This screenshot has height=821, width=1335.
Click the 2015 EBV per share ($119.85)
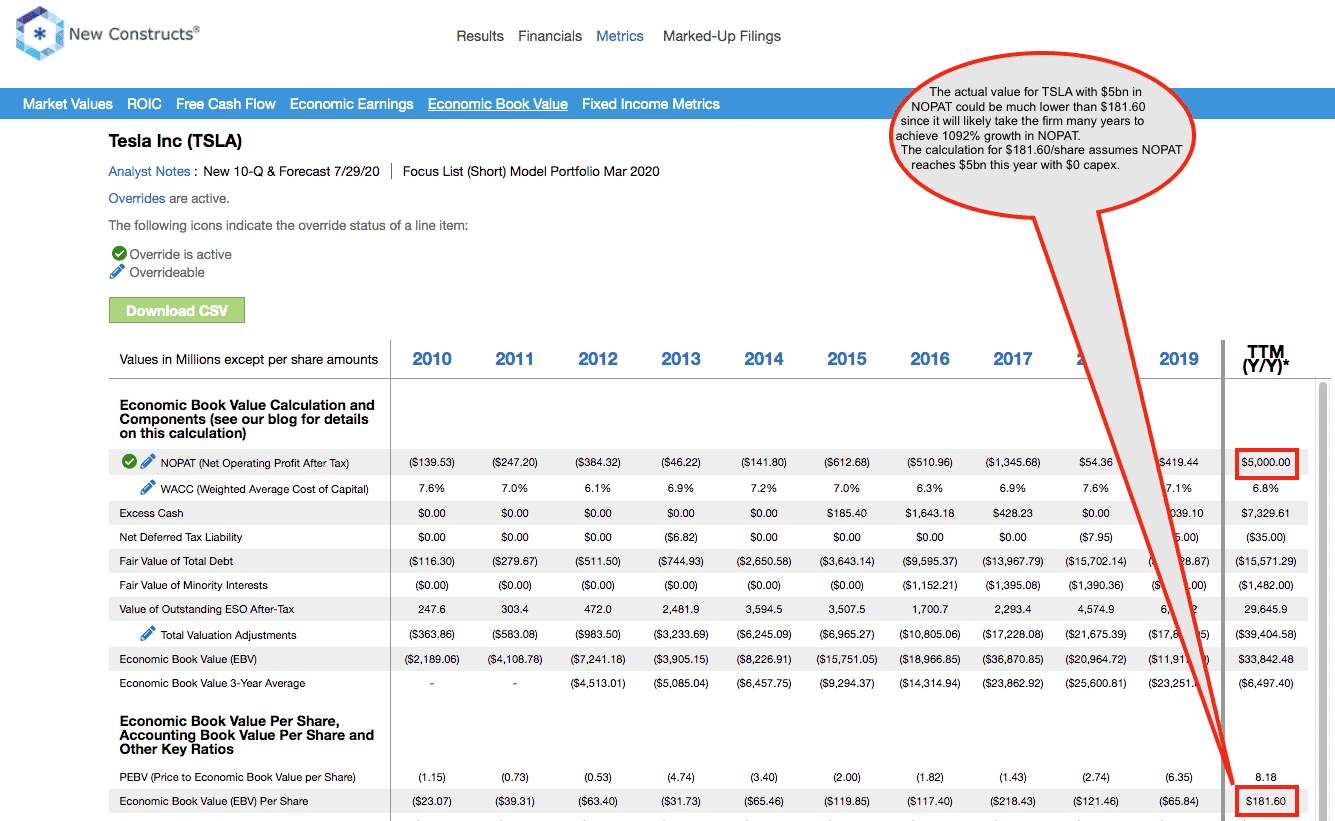tap(847, 801)
